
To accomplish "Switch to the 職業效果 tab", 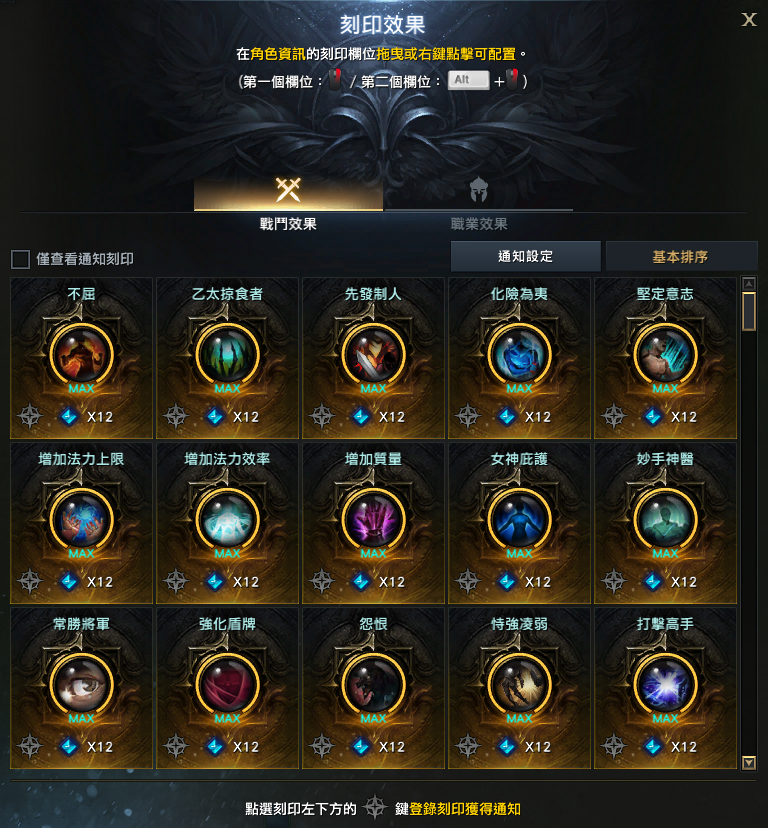I will coord(479,205).
